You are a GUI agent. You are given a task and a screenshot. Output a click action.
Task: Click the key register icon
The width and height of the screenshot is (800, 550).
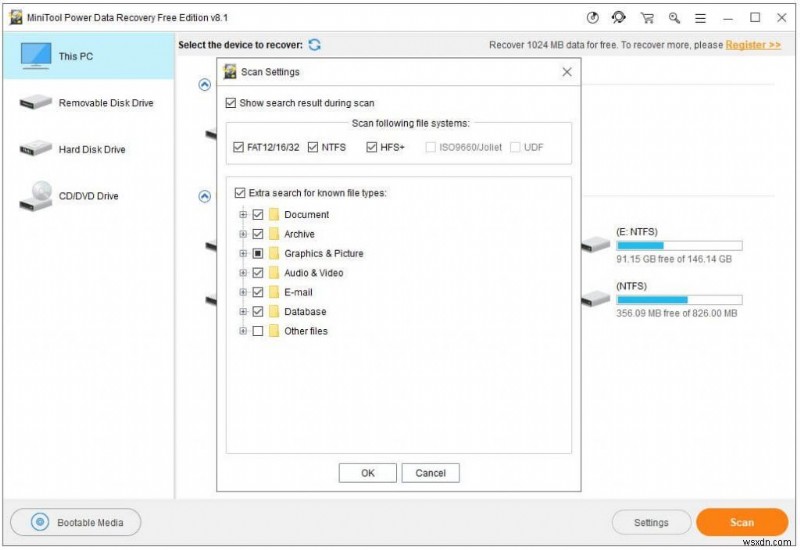(674, 18)
